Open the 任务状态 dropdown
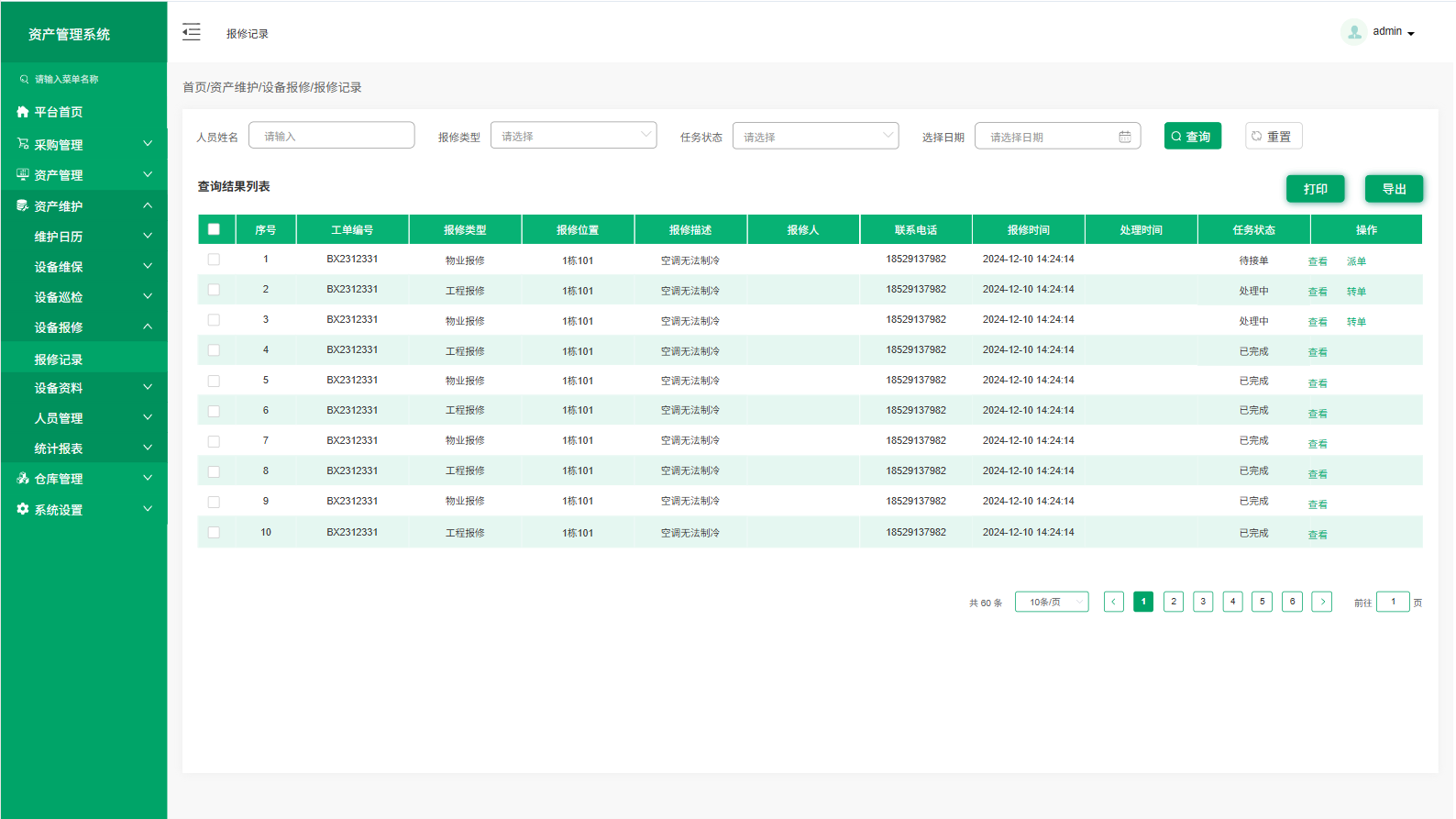Screen dimensions: 1456x819 click(x=815, y=136)
